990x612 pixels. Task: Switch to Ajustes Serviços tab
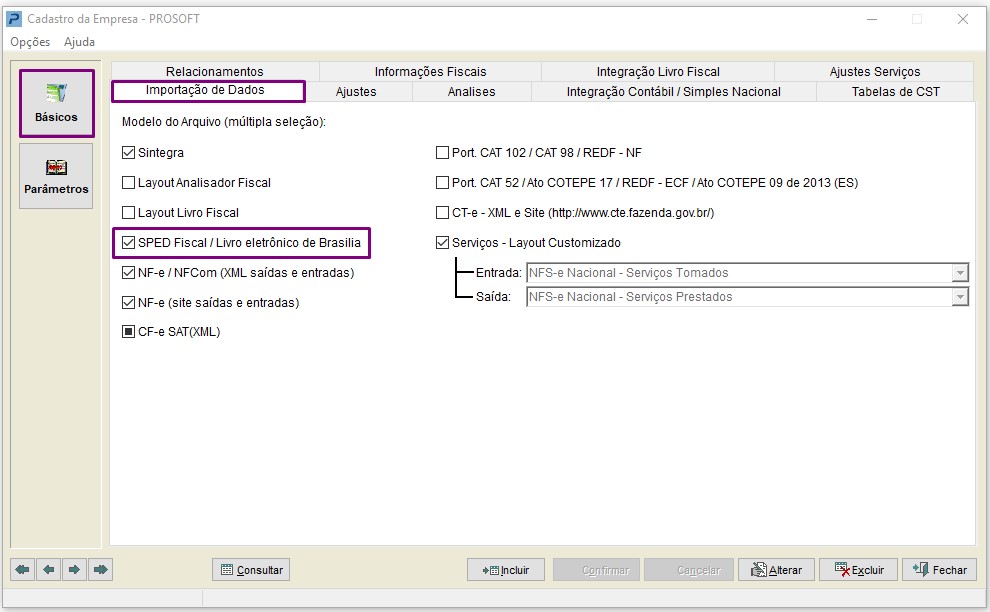coord(874,71)
